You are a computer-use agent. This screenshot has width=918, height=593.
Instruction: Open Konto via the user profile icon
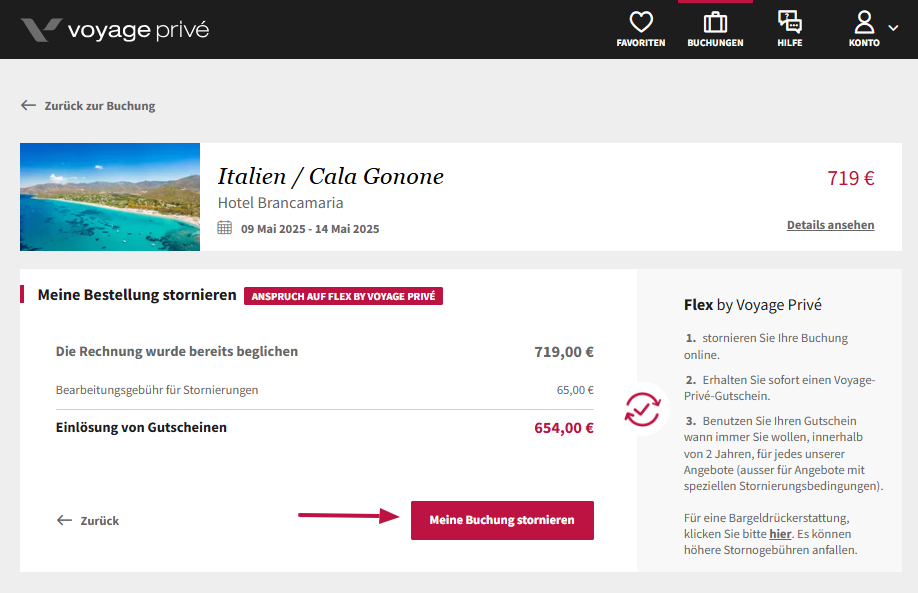point(864,22)
